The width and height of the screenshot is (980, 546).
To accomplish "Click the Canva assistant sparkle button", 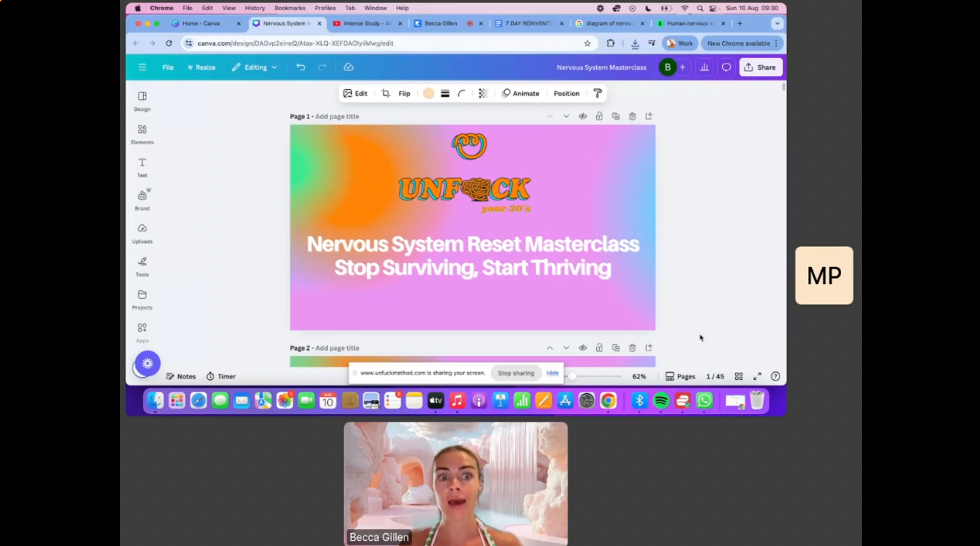I will pyautogui.click(x=148, y=364).
